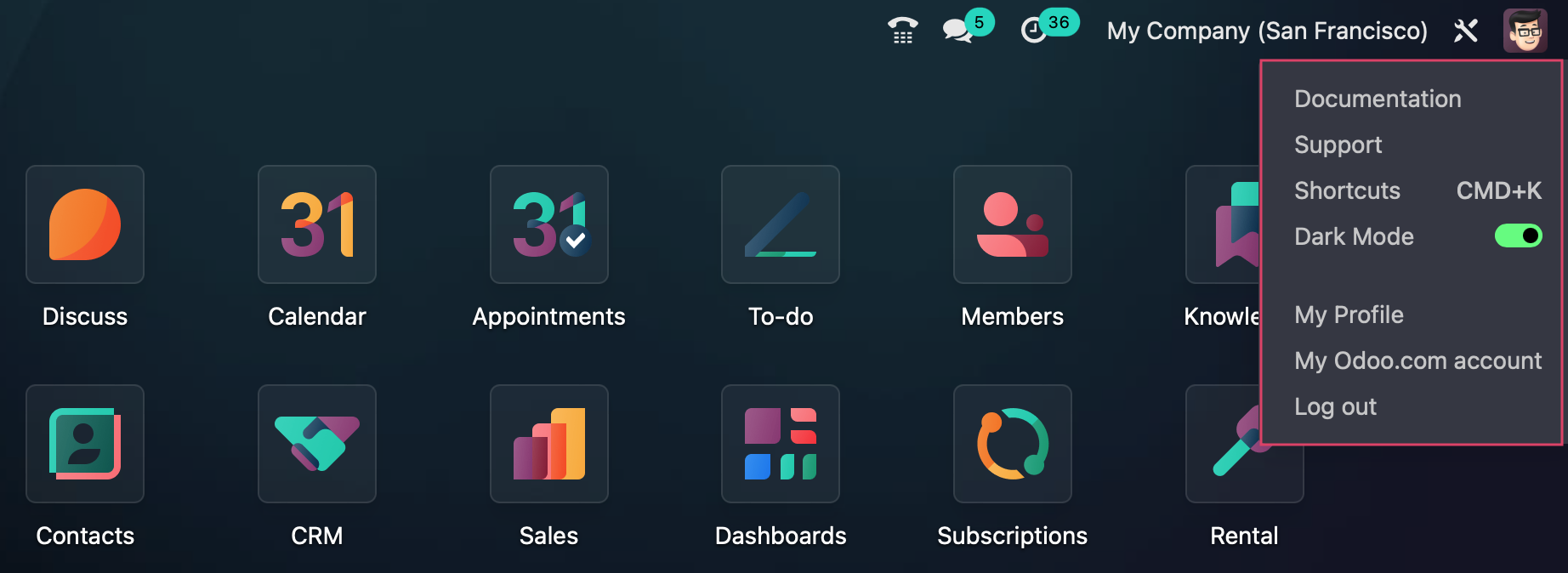Click the Appointments label text
The width and height of the screenshot is (1568, 573).
coord(549,316)
